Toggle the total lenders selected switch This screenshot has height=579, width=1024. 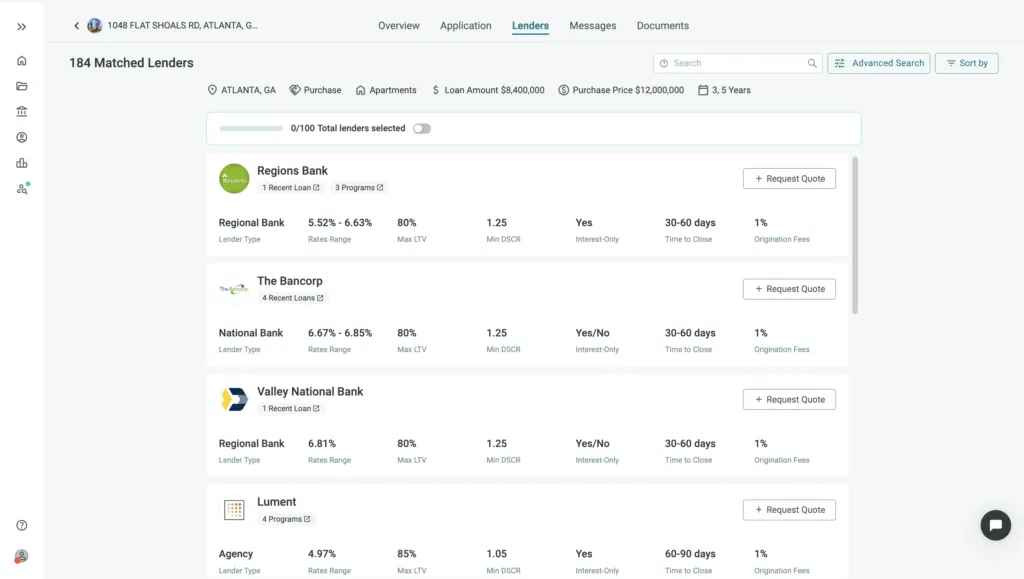click(x=422, y=129)
